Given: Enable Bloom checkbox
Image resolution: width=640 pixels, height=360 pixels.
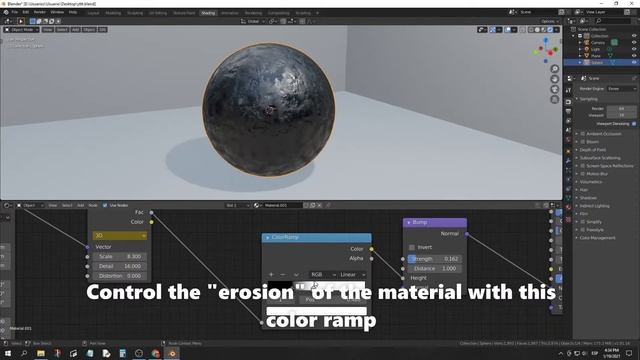Looking at the screenshot, I should point(583,142).
